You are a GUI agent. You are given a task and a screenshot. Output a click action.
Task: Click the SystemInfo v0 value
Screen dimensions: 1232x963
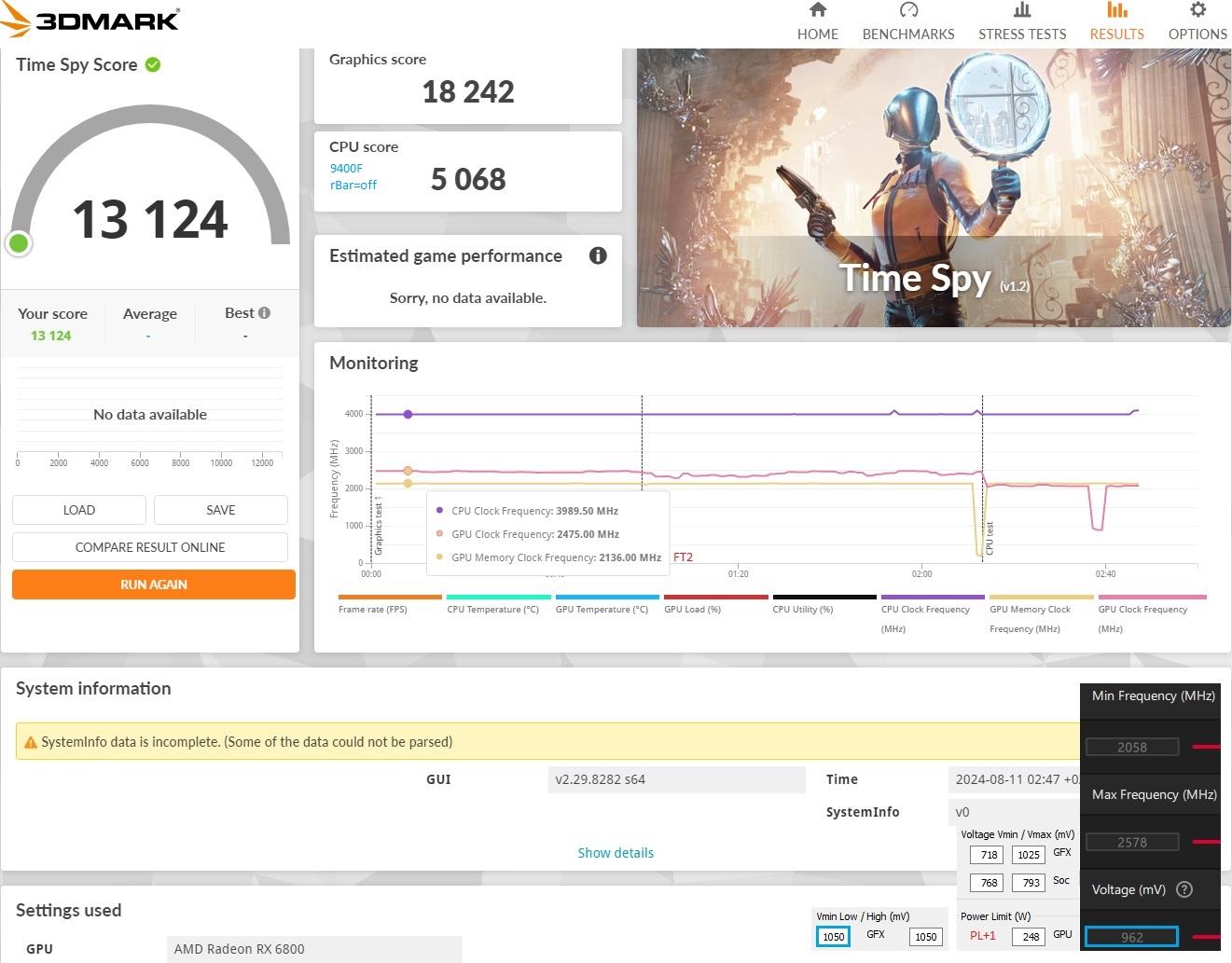tap(1014, 812)
